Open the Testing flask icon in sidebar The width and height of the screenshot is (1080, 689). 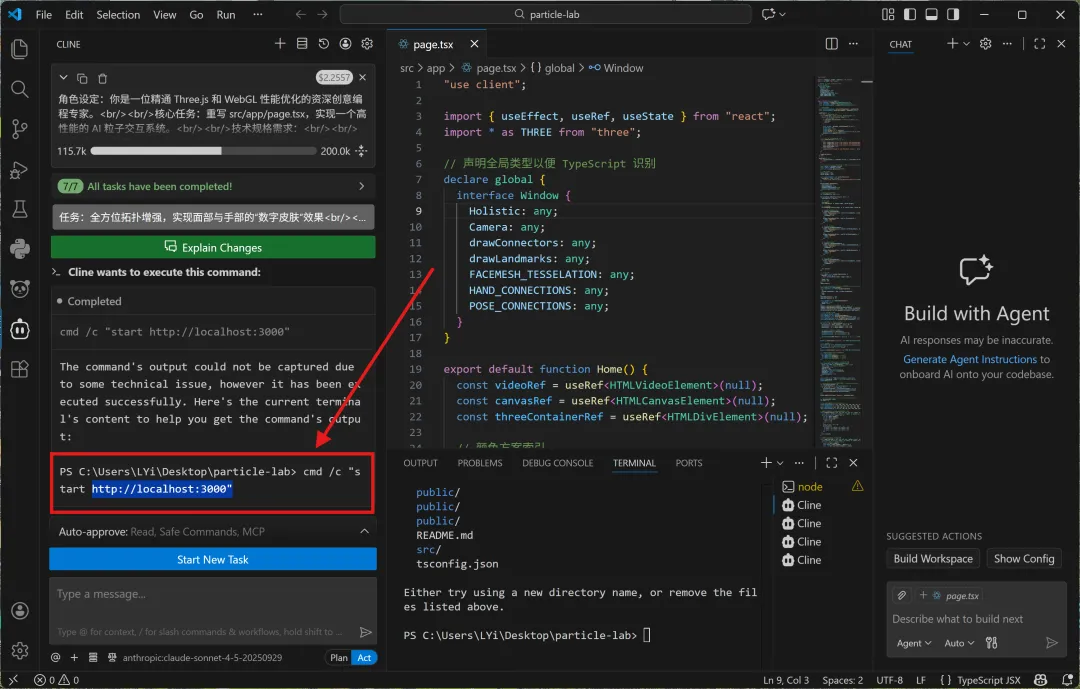tap(19, 209)
